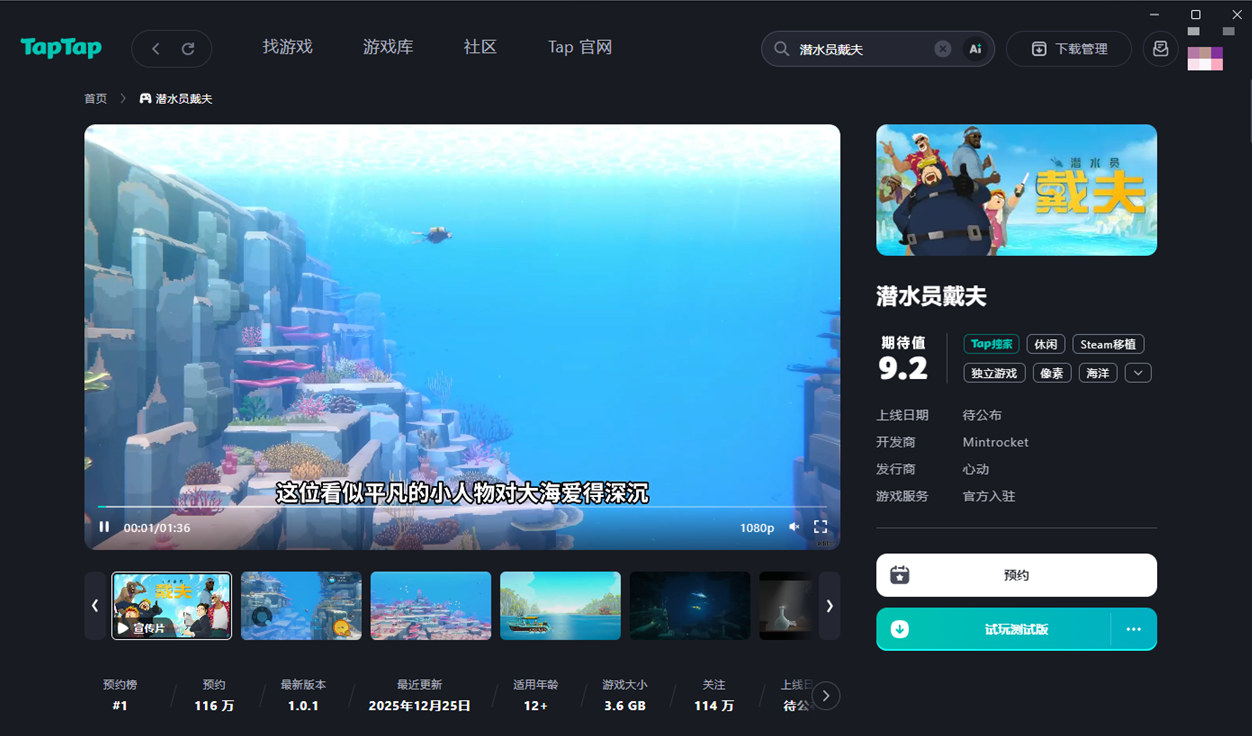Image resolution: width=1252 pixels, height=736 pixels.
Task: Toggle fullscreen mode on the video
Action: click(x=821, y=526)
